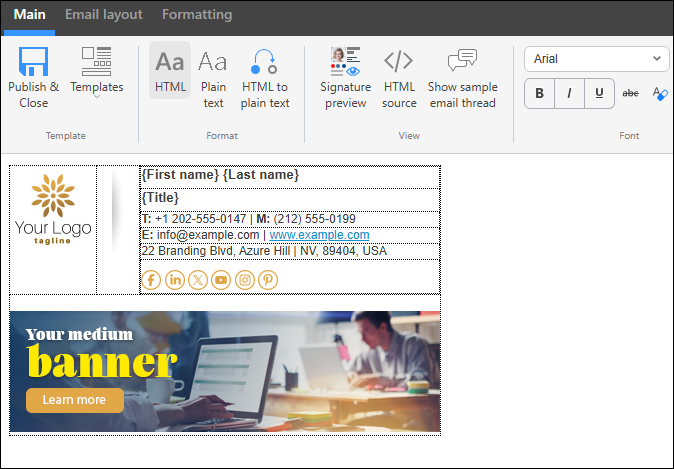Click the LinkedIn social icon

(175, 280)
